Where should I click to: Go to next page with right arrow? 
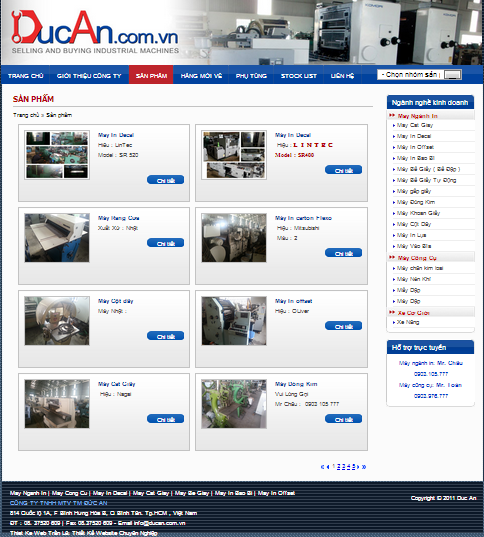[358, 467]
